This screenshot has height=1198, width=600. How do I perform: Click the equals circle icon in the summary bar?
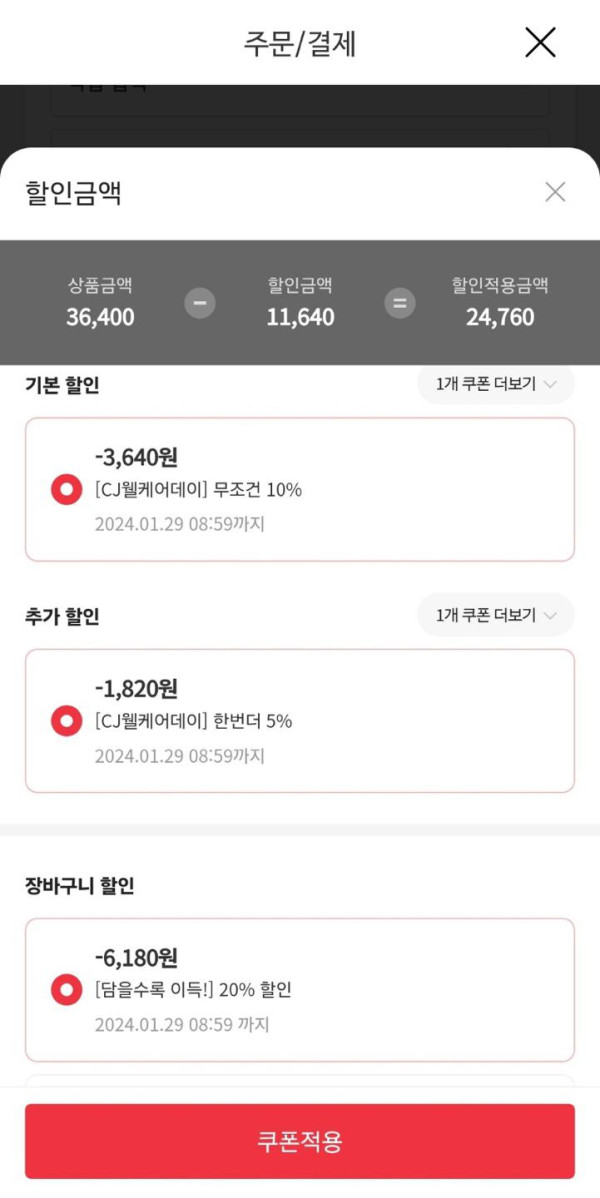(x=400, y=303)
